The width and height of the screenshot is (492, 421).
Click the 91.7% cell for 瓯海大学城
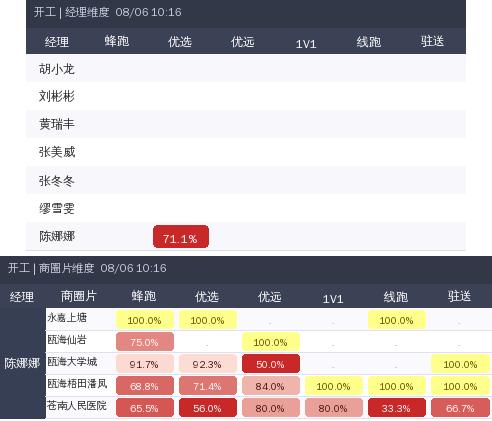pyautogui.click(x=145, y=364)
